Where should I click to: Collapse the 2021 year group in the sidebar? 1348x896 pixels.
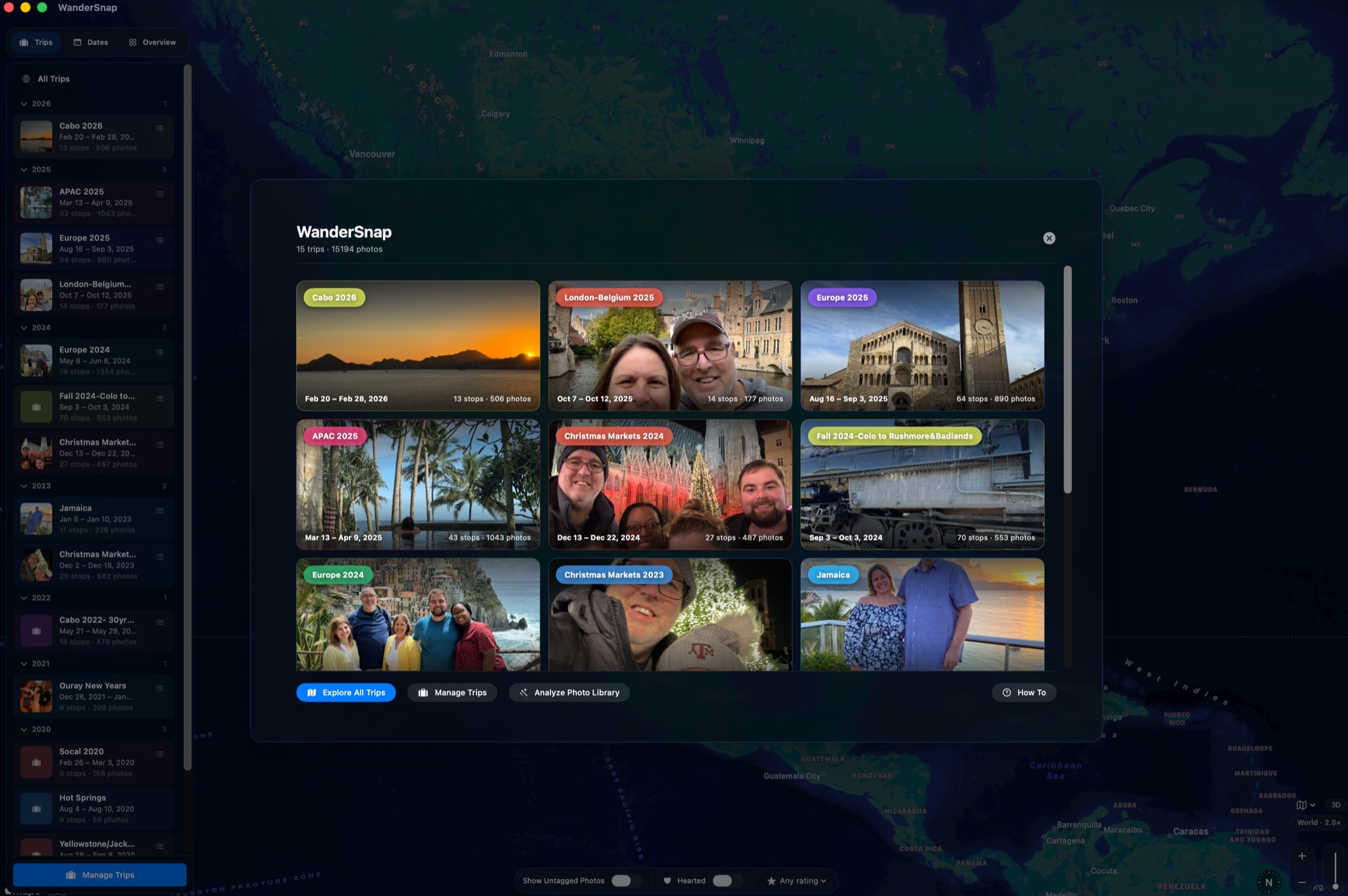(x=24, y=664)
